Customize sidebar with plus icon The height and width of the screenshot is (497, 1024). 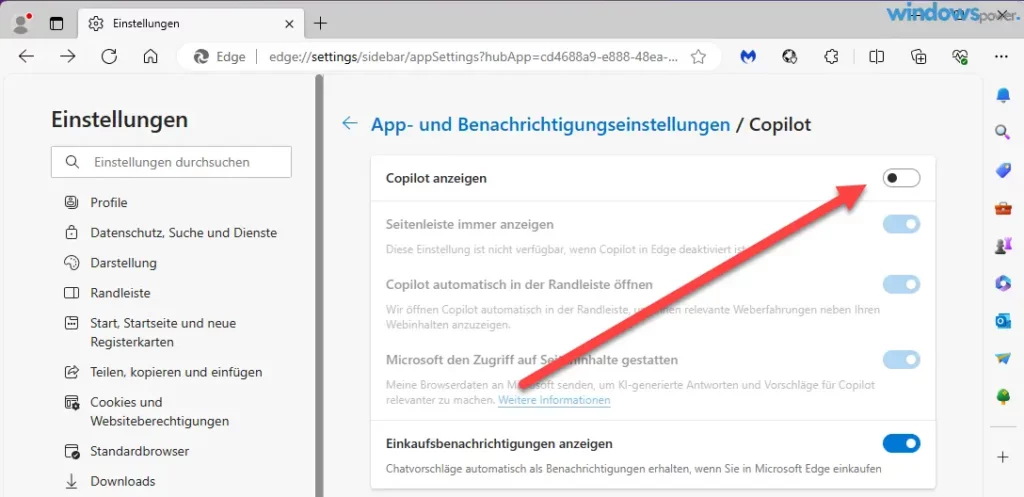pos(1003,457)
